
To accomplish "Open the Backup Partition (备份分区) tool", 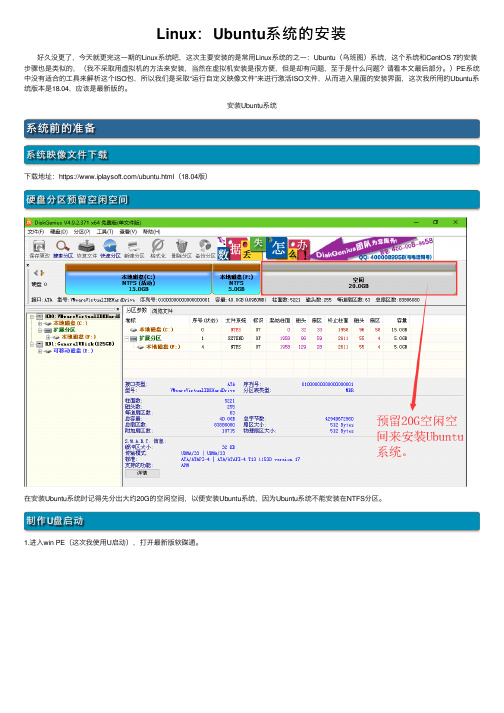I will (x=205, y=249).
